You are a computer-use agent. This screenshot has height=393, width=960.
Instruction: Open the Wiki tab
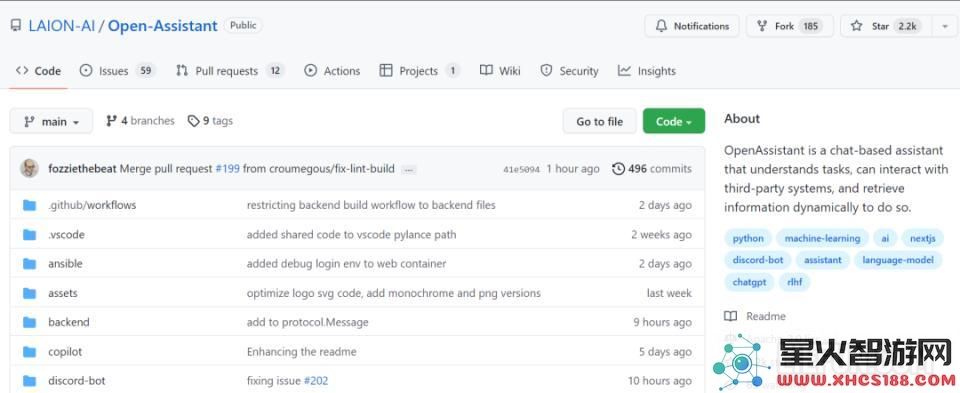tap(500, 71)
